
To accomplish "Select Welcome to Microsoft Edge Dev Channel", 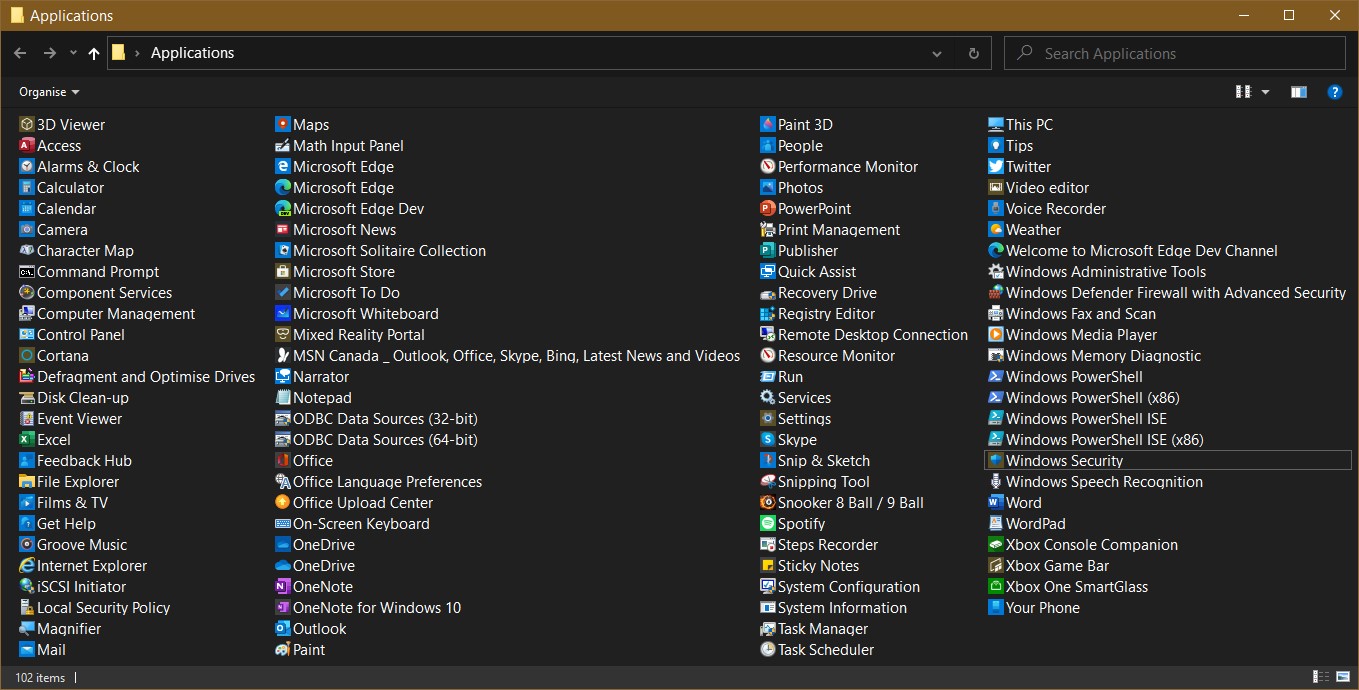I will point(1132,251).
